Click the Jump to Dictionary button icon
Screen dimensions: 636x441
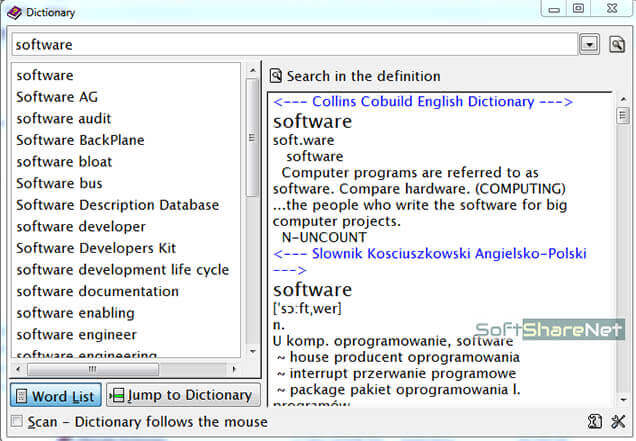click(x=117, y=396)
